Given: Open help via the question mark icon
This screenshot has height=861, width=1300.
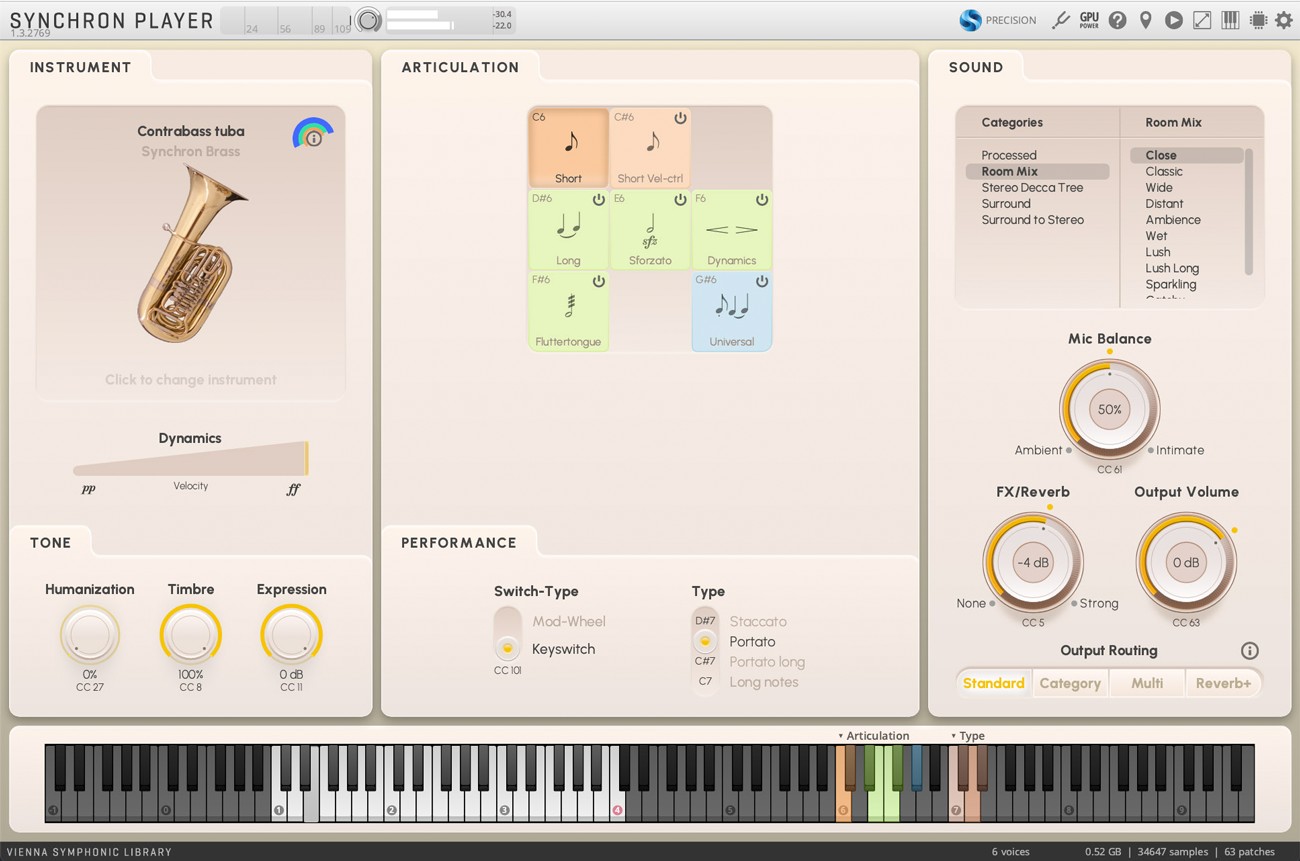Looking at the screenshot, I should 1117,19.
